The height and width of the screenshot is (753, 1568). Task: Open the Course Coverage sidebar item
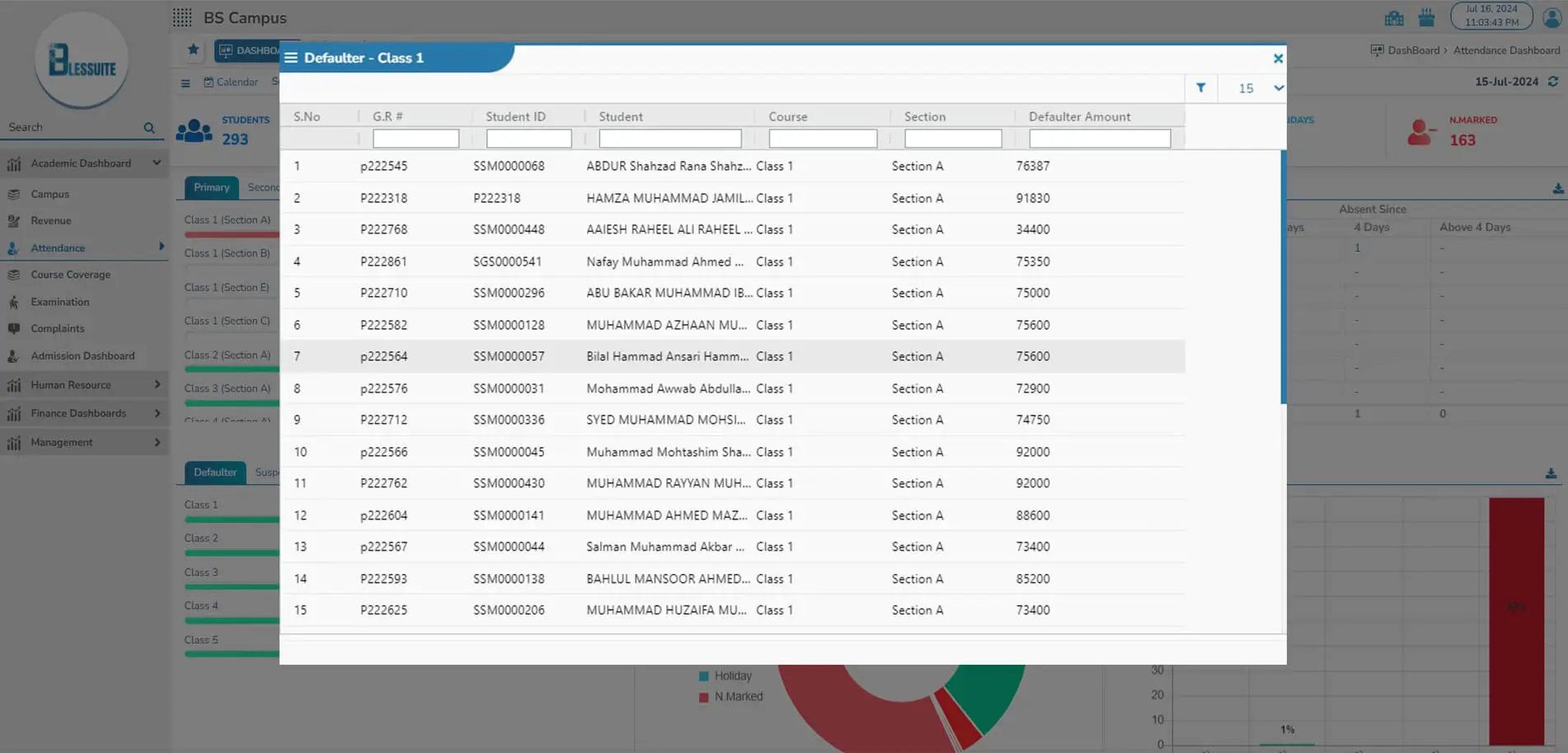[70, 275]
